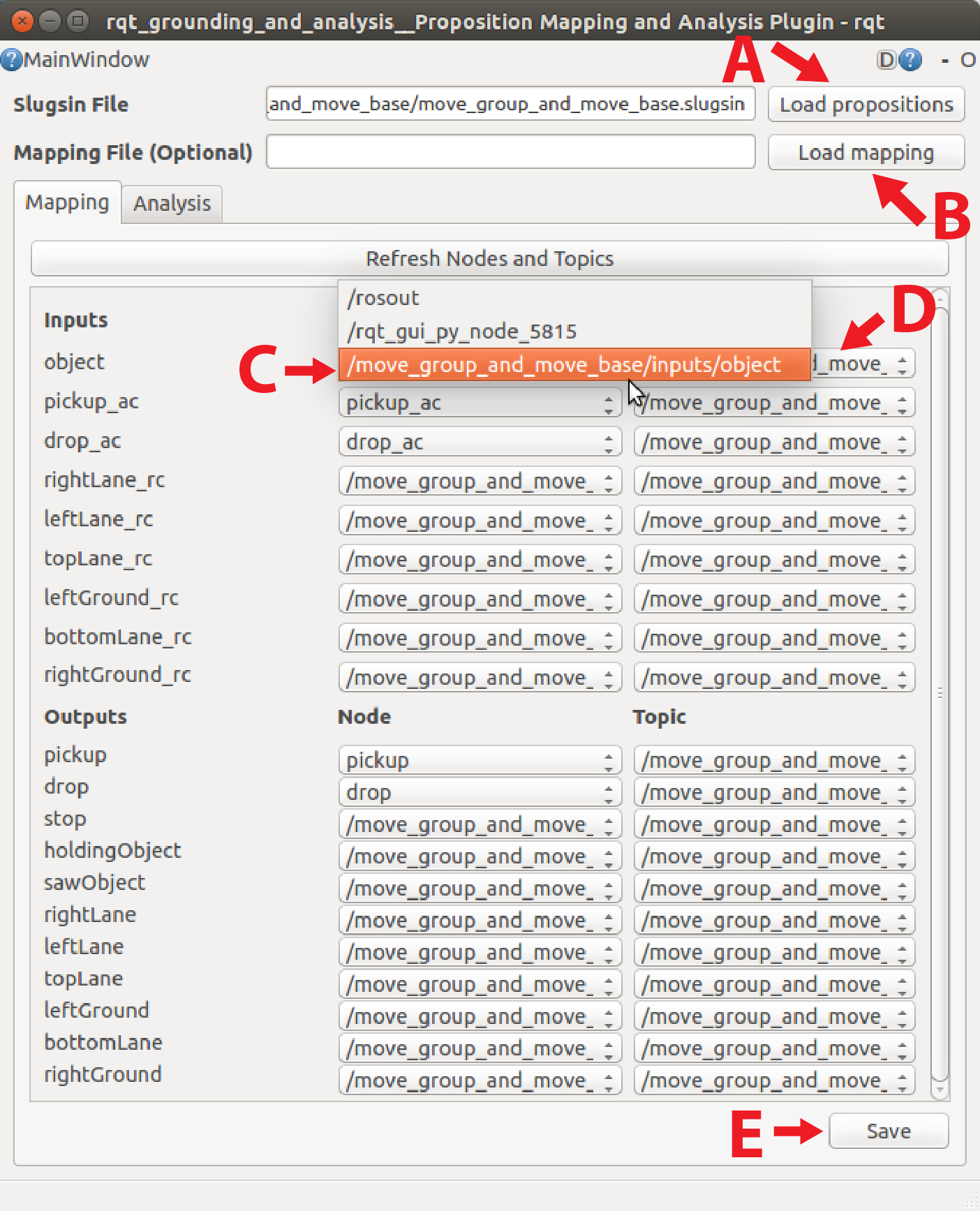
Task: Open the node dropdown for the drop output
Action: (480, 793)
